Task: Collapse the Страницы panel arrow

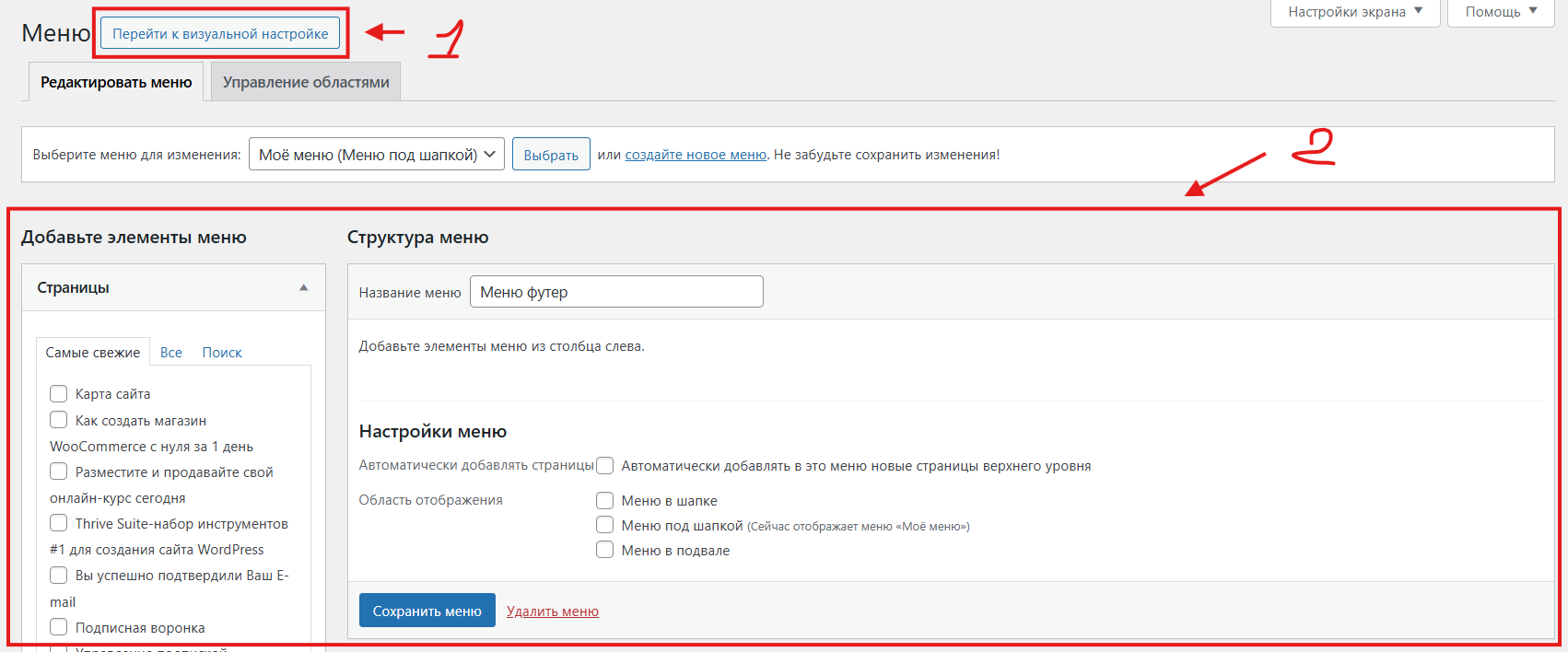Action: point(303,288)
